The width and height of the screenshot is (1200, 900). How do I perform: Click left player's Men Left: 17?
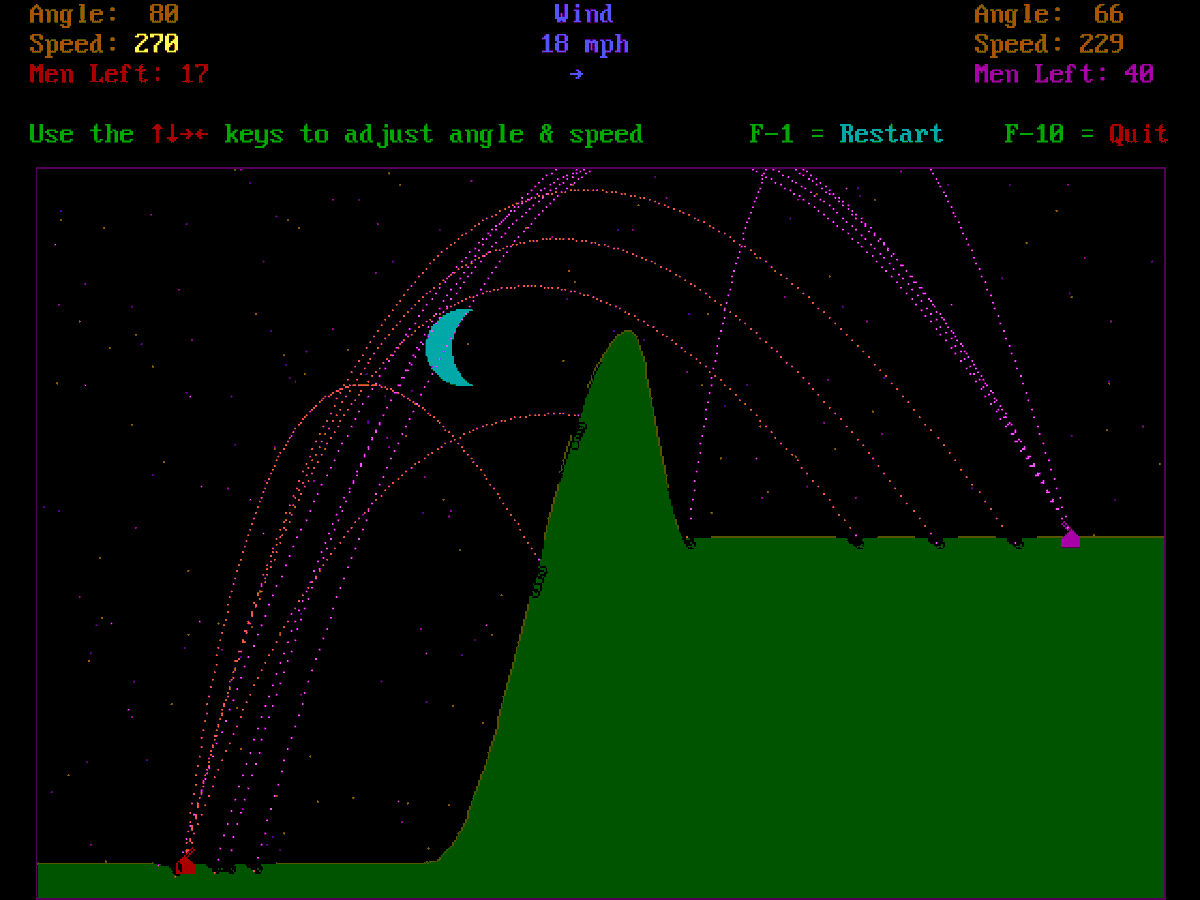119,74
